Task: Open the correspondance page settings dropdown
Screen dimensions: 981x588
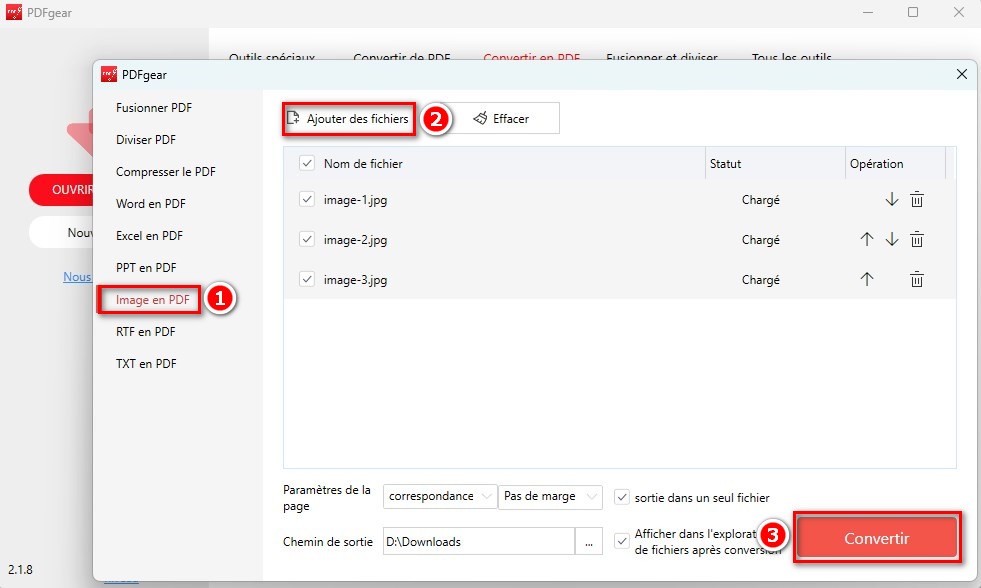Action: coord(439,496)
